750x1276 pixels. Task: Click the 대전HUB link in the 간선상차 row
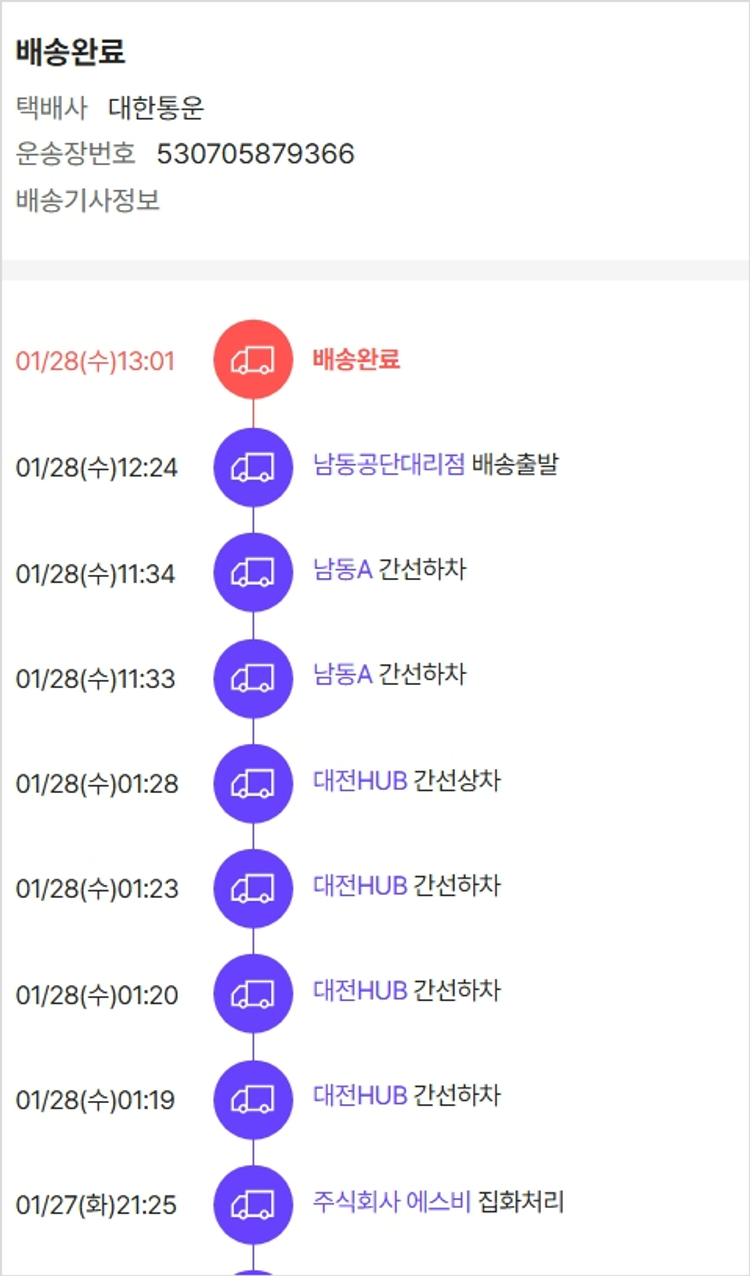click(x=360, y=781)
